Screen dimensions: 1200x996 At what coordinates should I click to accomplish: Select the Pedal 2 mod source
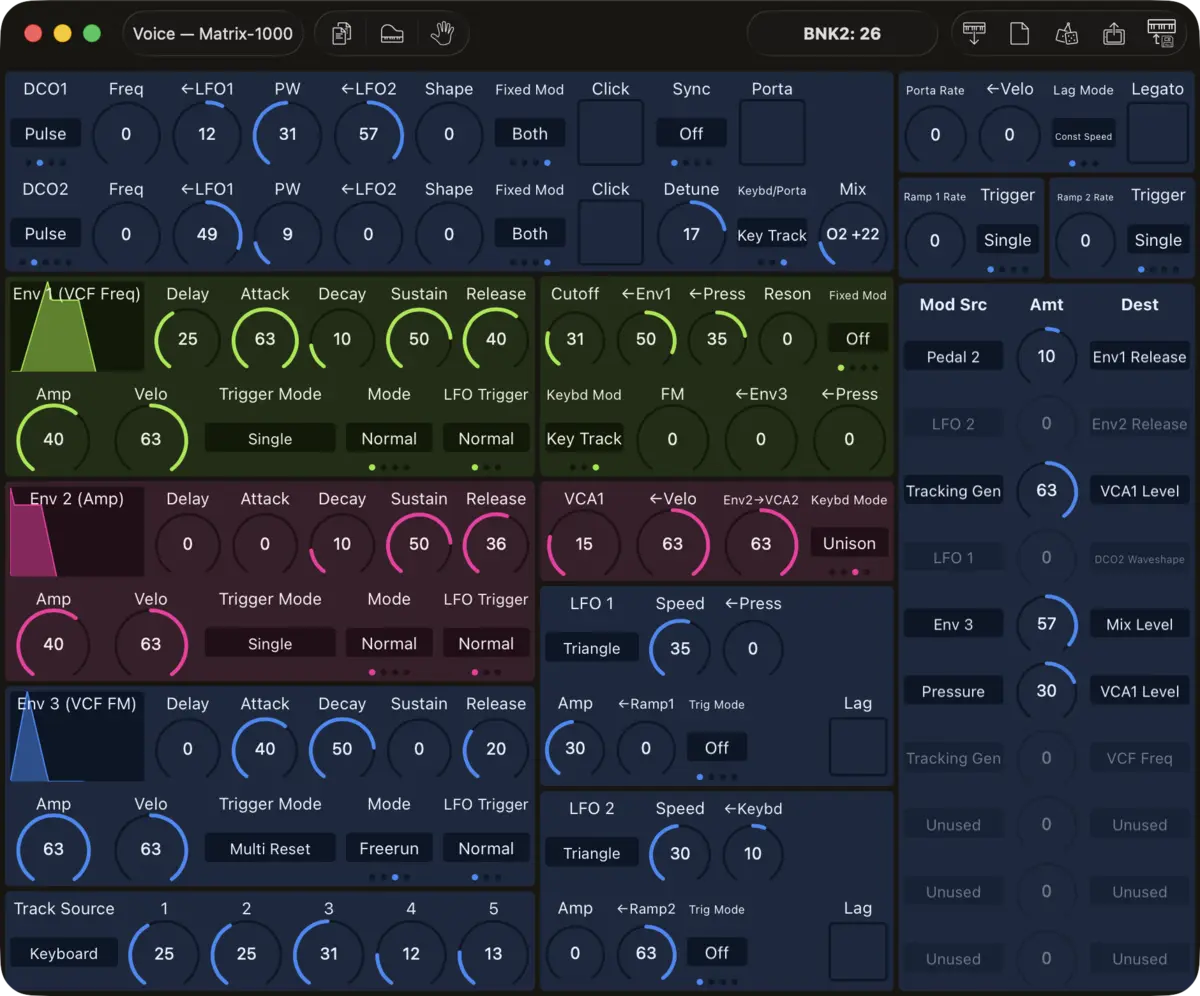[953, 357]
